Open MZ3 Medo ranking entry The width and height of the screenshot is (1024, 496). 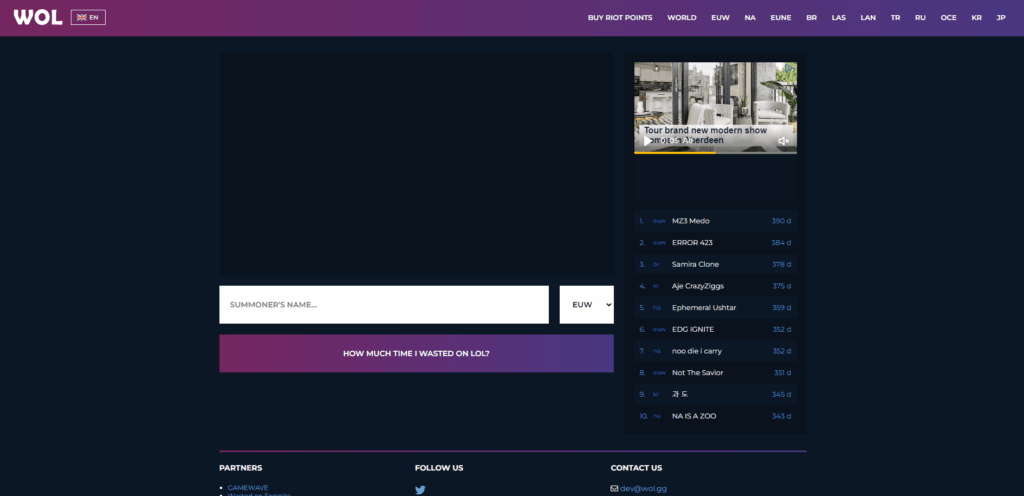click(x=715, y=221)
